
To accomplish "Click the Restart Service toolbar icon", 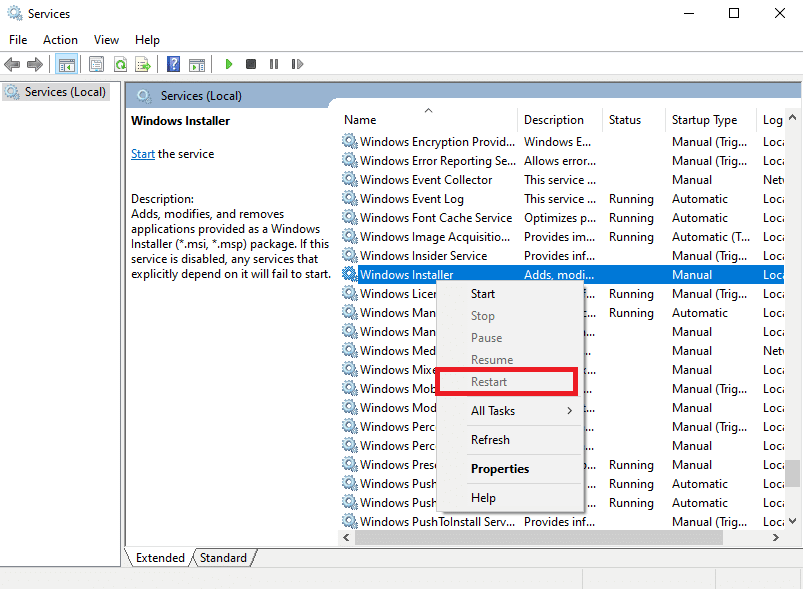I will (x=297, y=64).
